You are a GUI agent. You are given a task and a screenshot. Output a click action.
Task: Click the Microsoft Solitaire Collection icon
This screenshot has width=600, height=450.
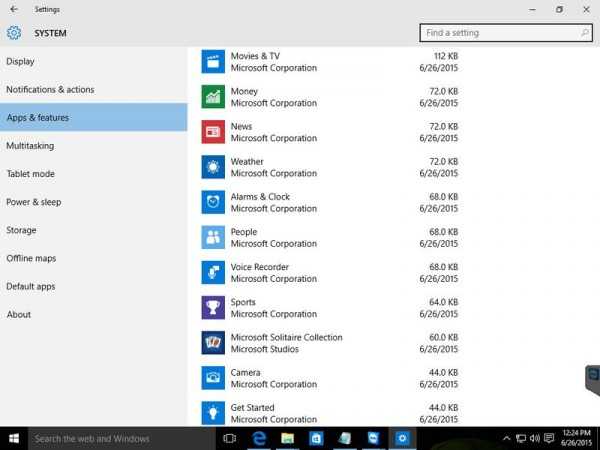213,343
